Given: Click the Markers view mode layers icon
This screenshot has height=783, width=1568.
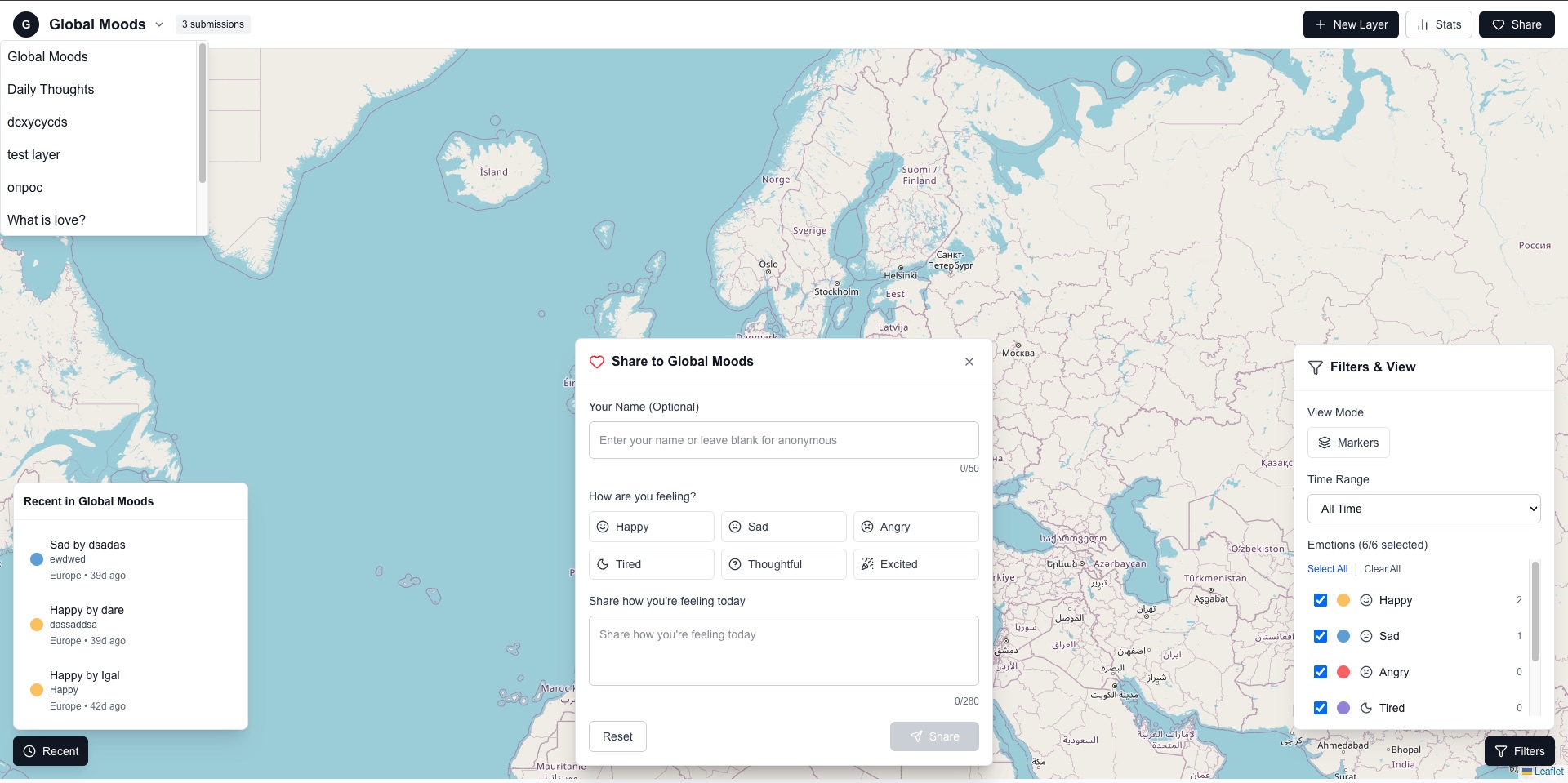Looking at the screenshot, I should tap(1325, 443).
